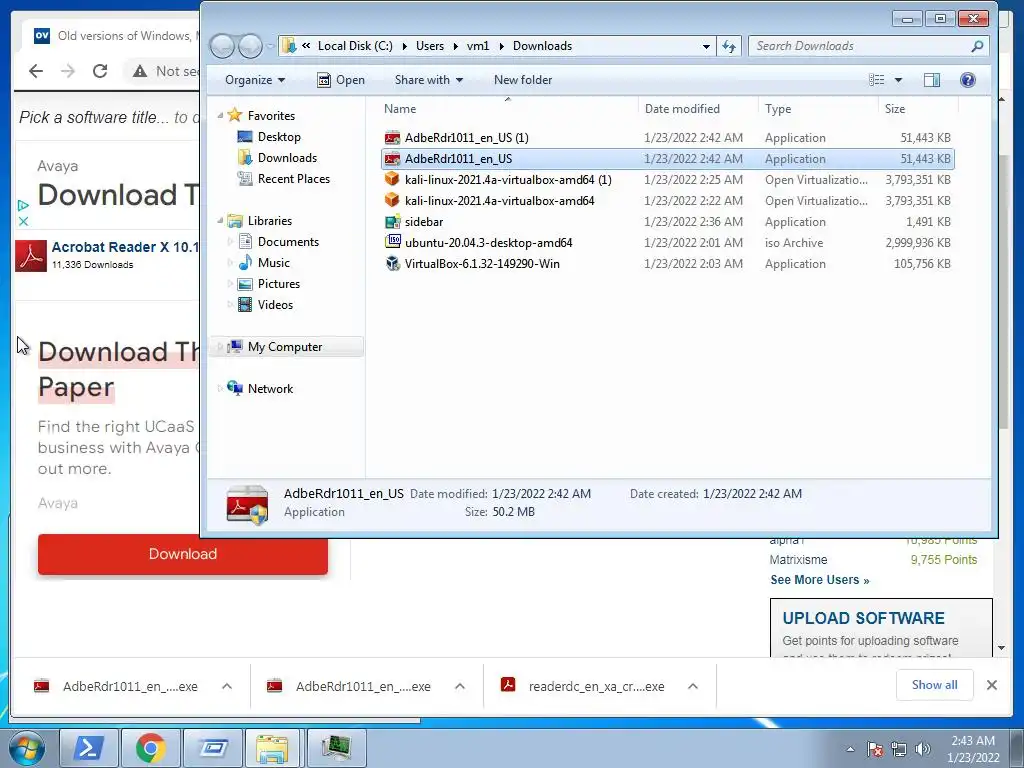This screenshot has height=768, width=1024.
Task: Open the Videos library
Action: point(275,304)
